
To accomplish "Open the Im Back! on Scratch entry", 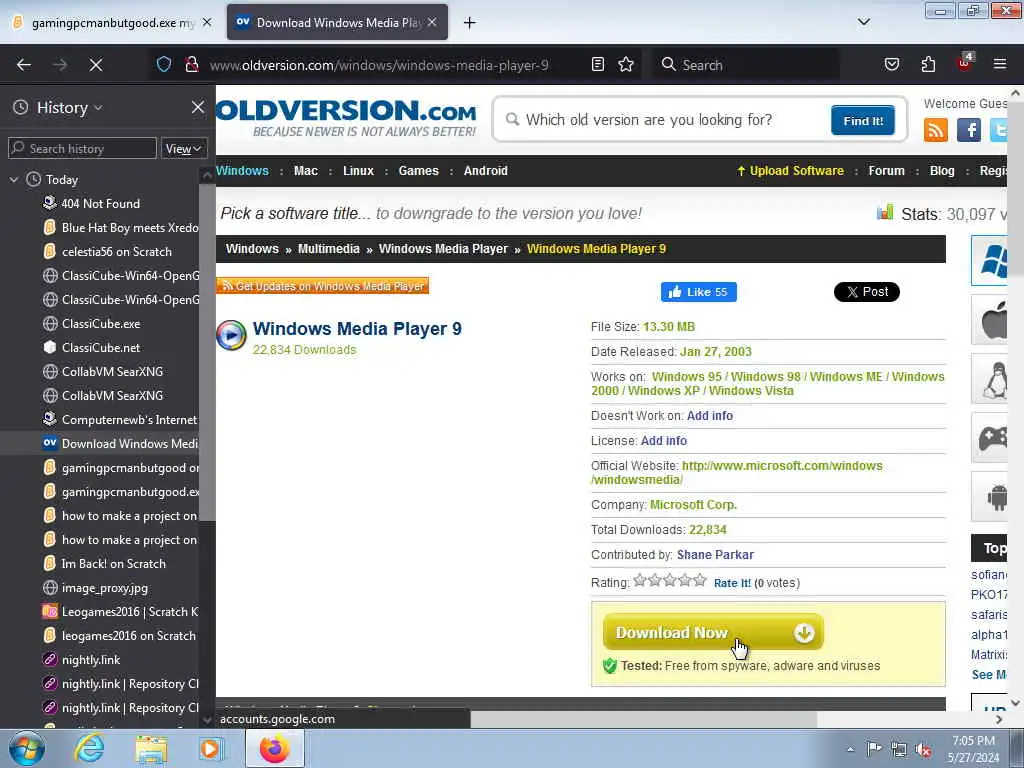I will coord(113,564).
